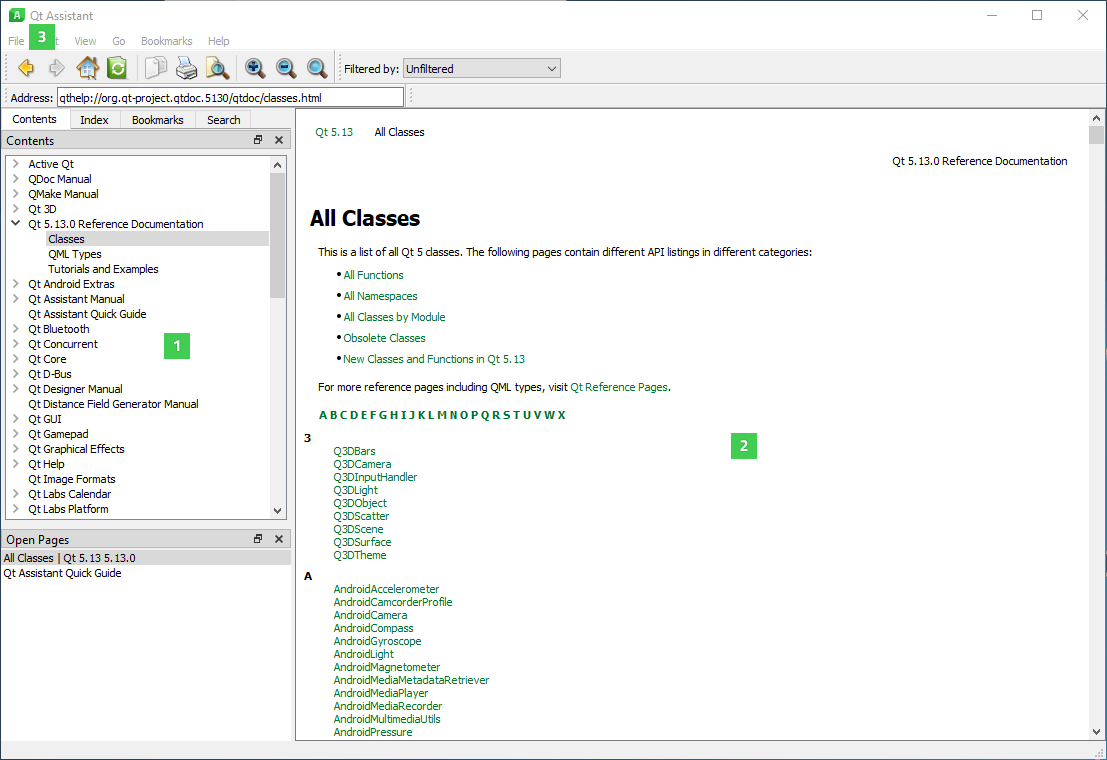
Task: Expand the Qt Core tree item
Action: click(x=17, y=358)
